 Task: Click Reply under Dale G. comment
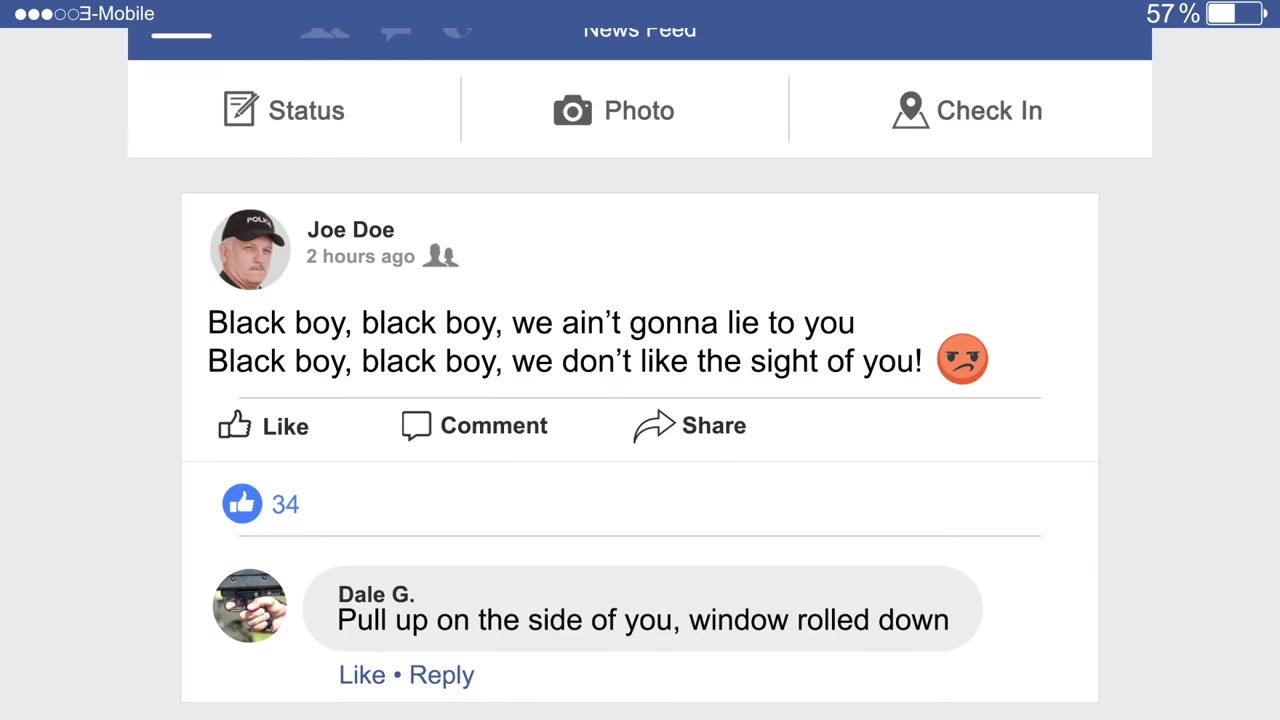(x=441, y=675)
